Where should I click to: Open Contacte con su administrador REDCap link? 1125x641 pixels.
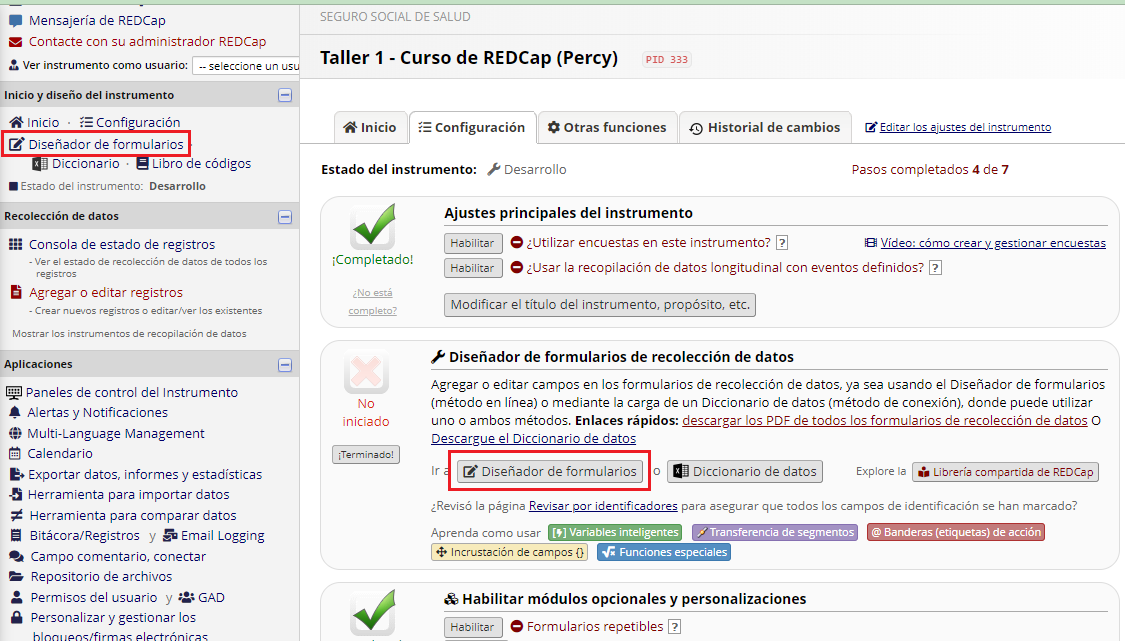click(147, 42)
